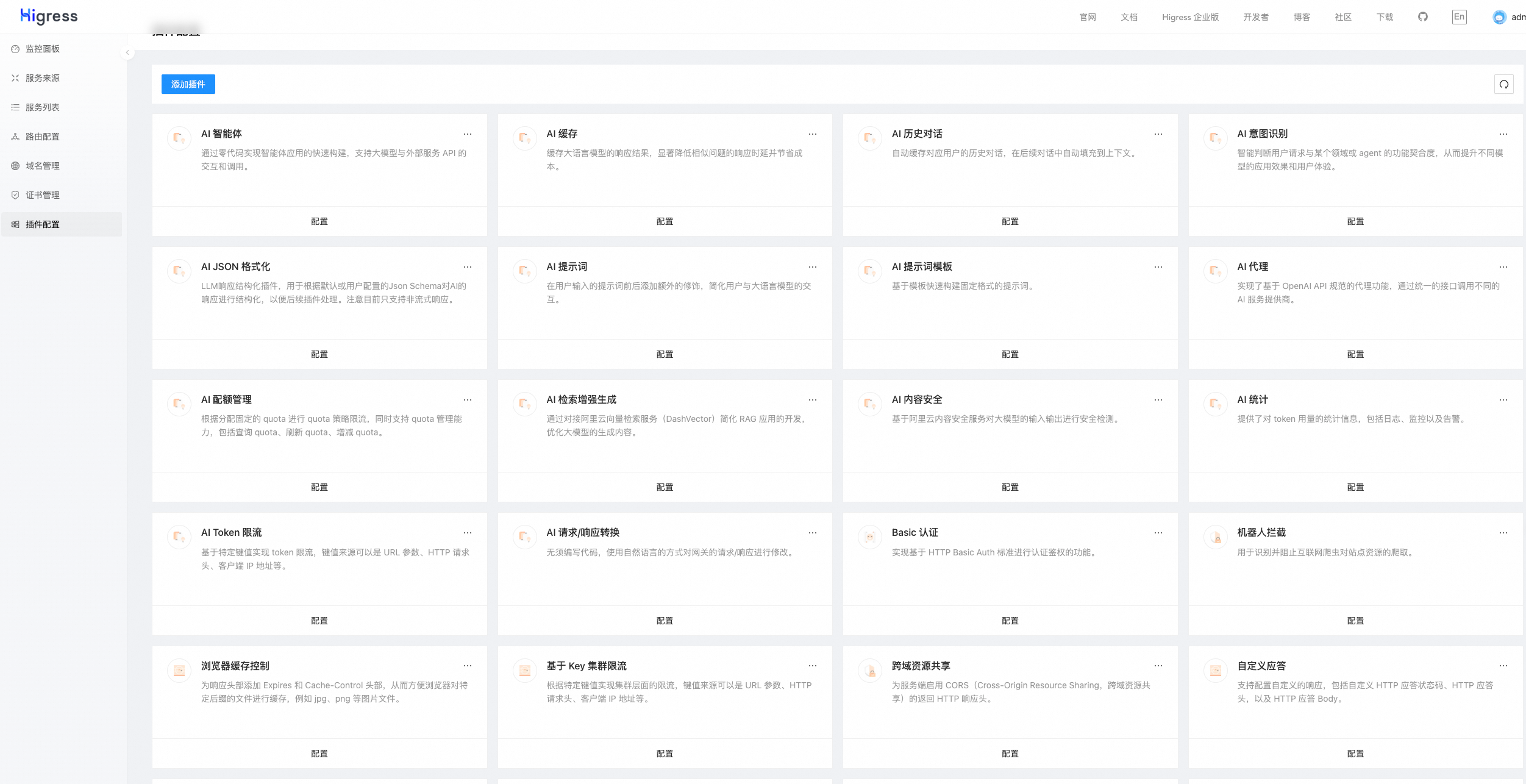Click the Higress logo
The image size is (1526, 784).
(x=49, y=16)
